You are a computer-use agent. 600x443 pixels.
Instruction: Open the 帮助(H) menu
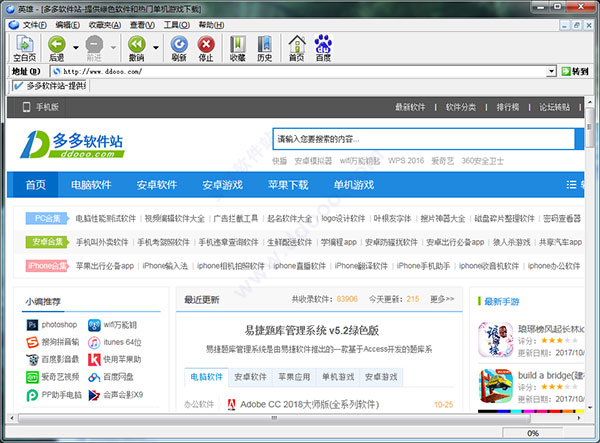click(x=211, y=25)
